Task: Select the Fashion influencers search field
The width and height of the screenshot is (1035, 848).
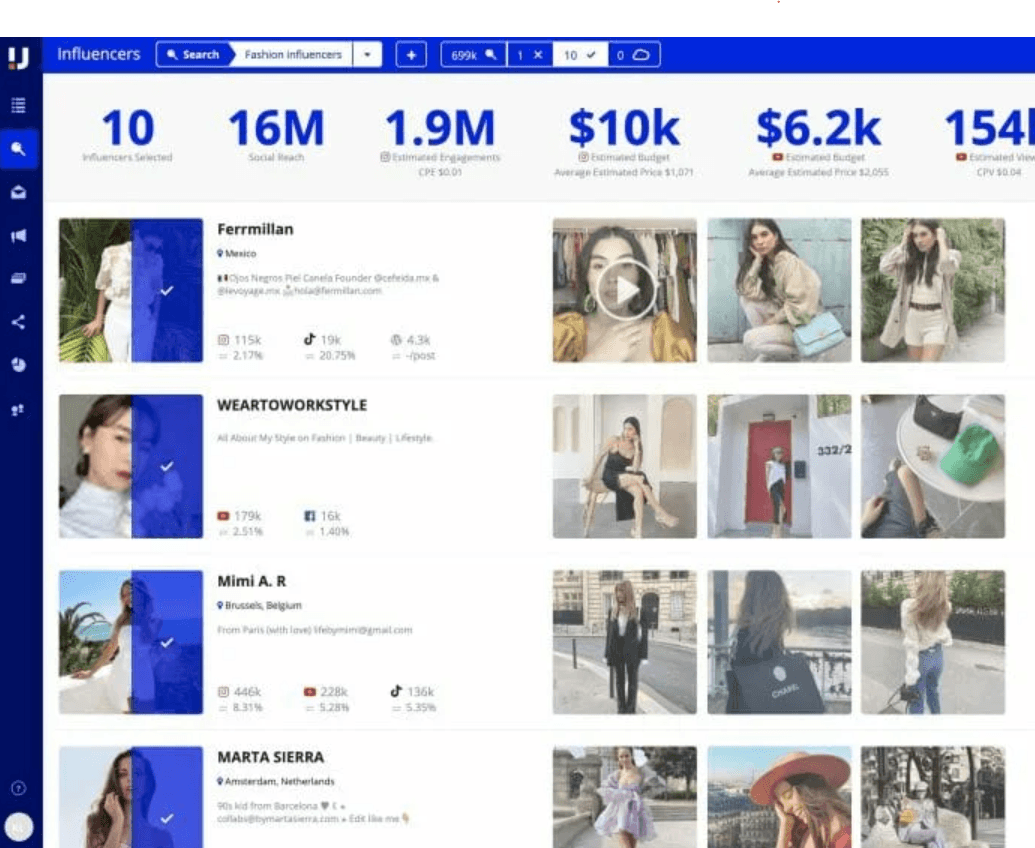Action: 293,55
